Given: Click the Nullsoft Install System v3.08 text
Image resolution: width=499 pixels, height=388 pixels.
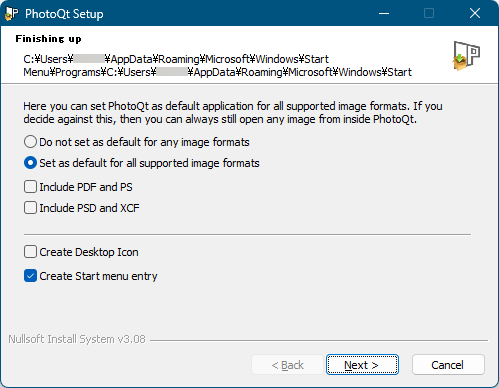Looking at the screenshot, I should pyautogui.click(x=77, y=339).
